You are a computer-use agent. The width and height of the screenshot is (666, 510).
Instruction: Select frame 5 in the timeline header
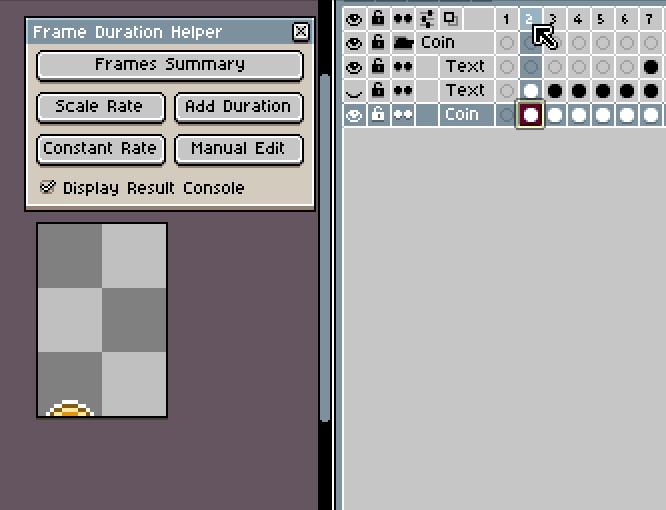(x=602, y=19)
